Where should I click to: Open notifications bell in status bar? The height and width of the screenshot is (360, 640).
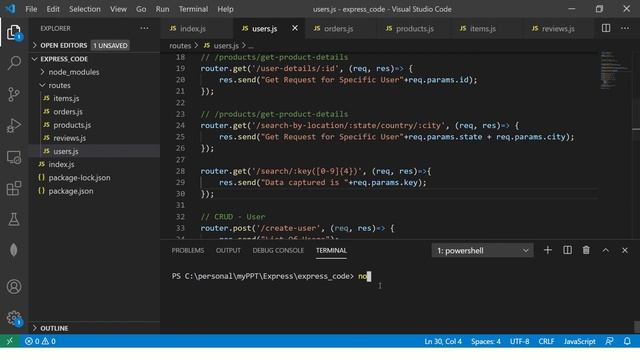627,341
